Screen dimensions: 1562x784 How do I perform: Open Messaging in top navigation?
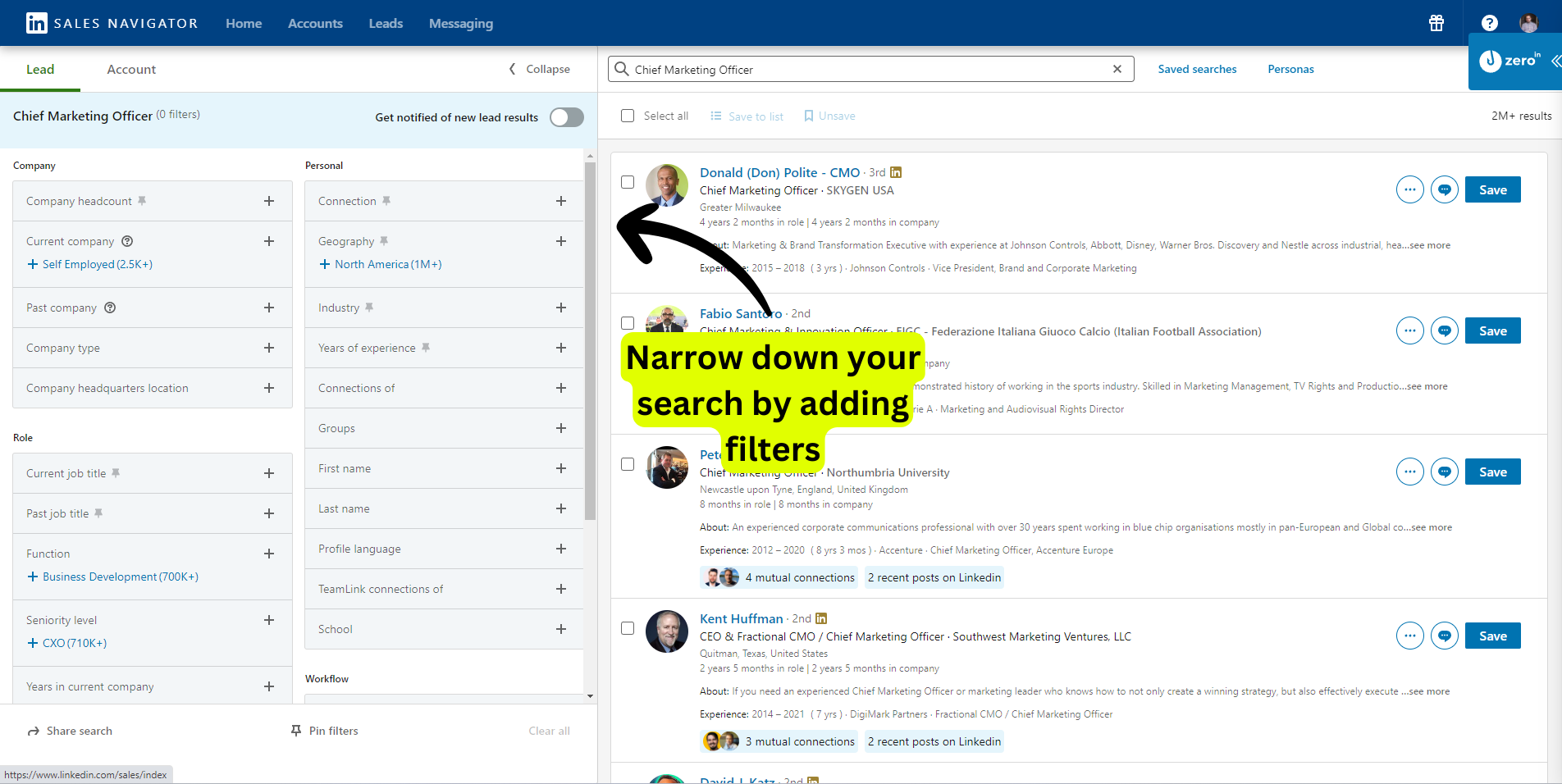461,23
